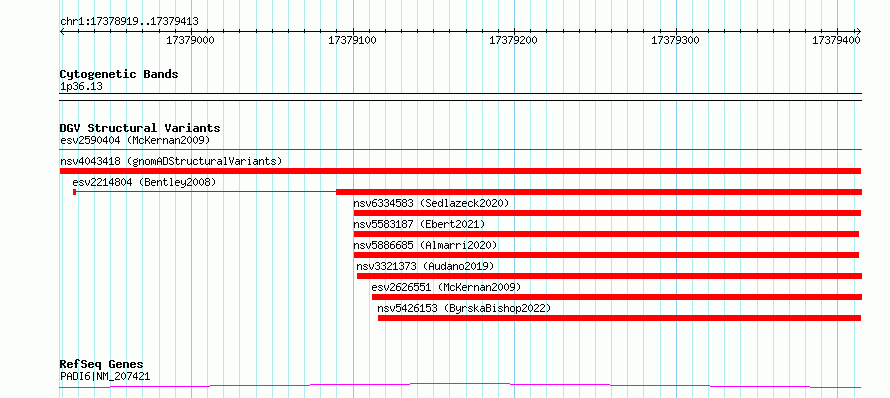Click the red bar under nsv5886685
890x398 pixels.
click(606, 255)
